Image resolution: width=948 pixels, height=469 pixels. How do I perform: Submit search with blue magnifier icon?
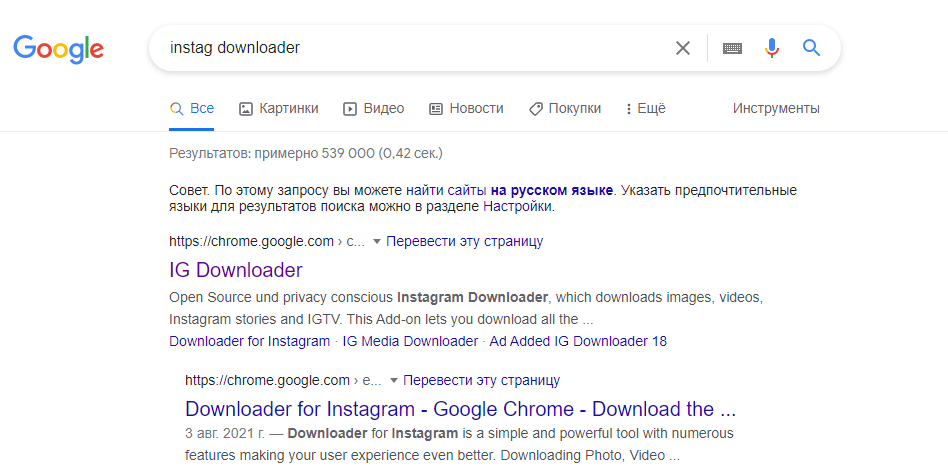click(811, 48)
